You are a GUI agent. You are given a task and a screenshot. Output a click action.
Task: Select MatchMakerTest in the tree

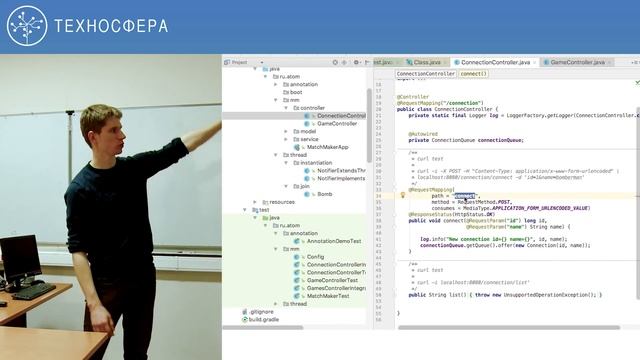[328, 296]
